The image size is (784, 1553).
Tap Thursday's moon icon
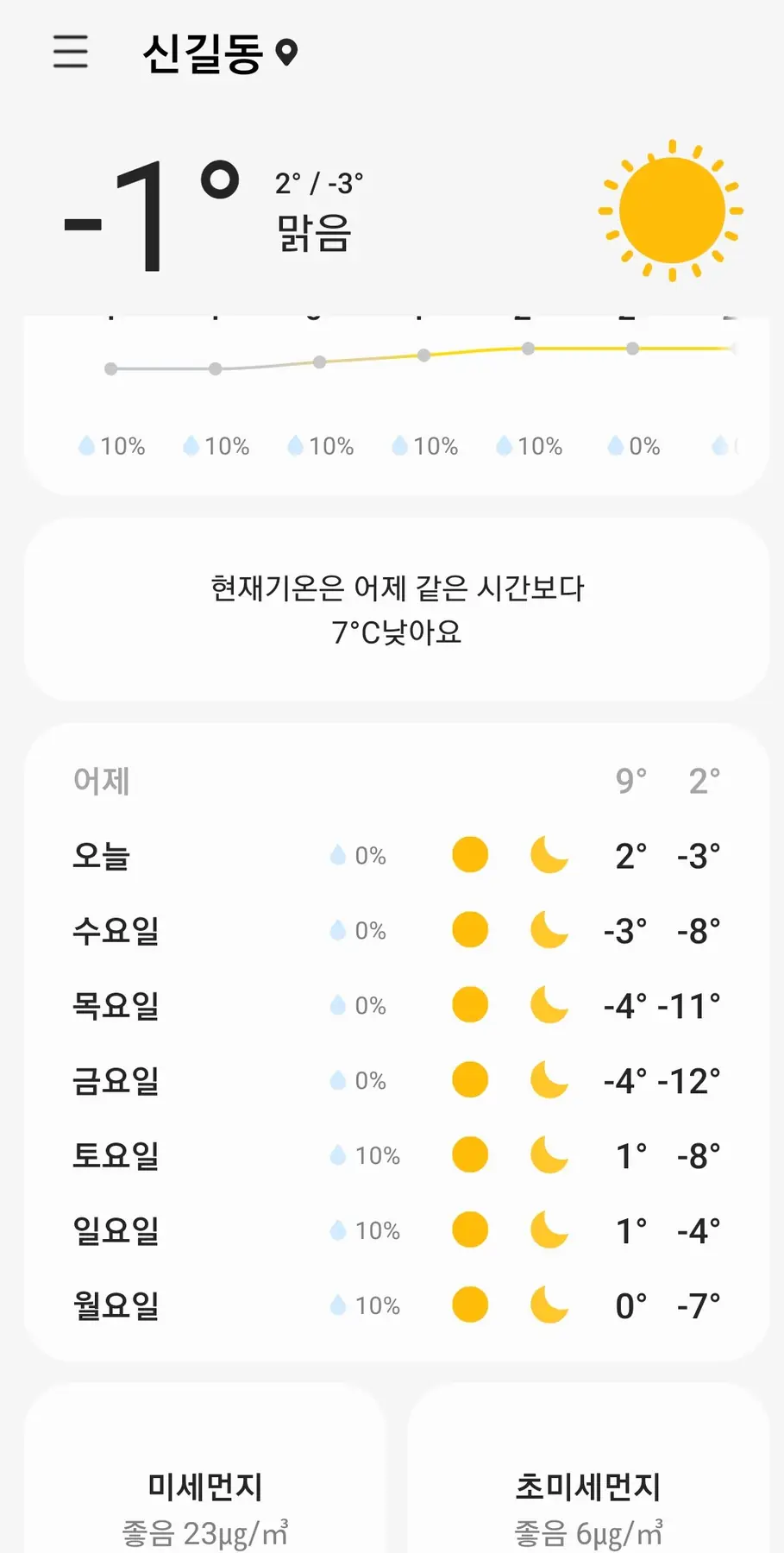coord(549,1005)
